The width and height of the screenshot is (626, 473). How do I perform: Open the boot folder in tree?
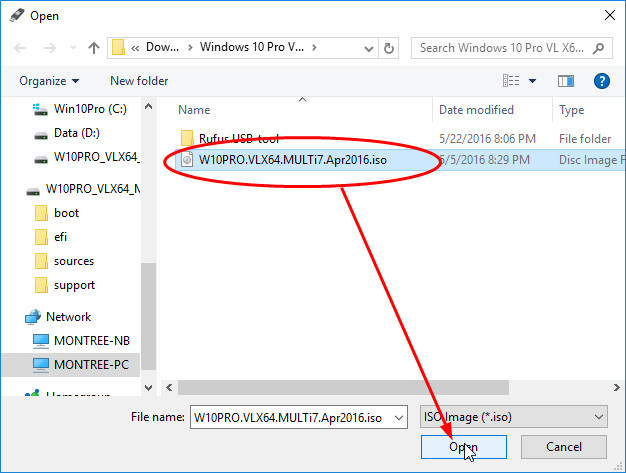point(66,213)
